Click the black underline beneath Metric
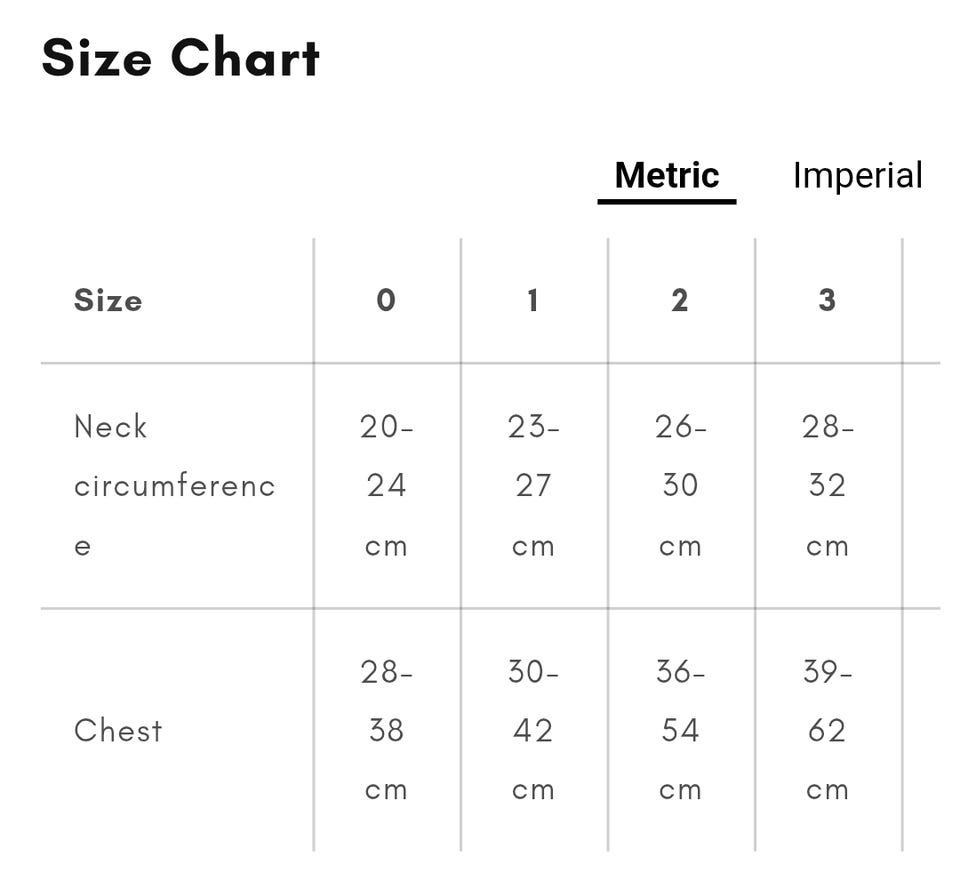Viewport: 960px width, 881px height. [x=667, y=201]
